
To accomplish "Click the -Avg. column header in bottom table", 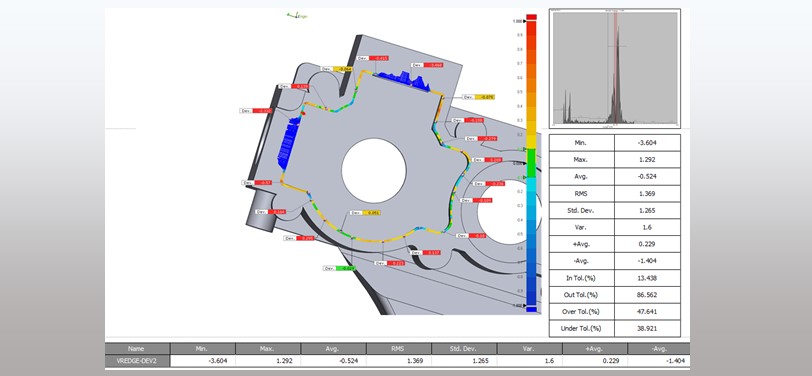I will (659, 349).
